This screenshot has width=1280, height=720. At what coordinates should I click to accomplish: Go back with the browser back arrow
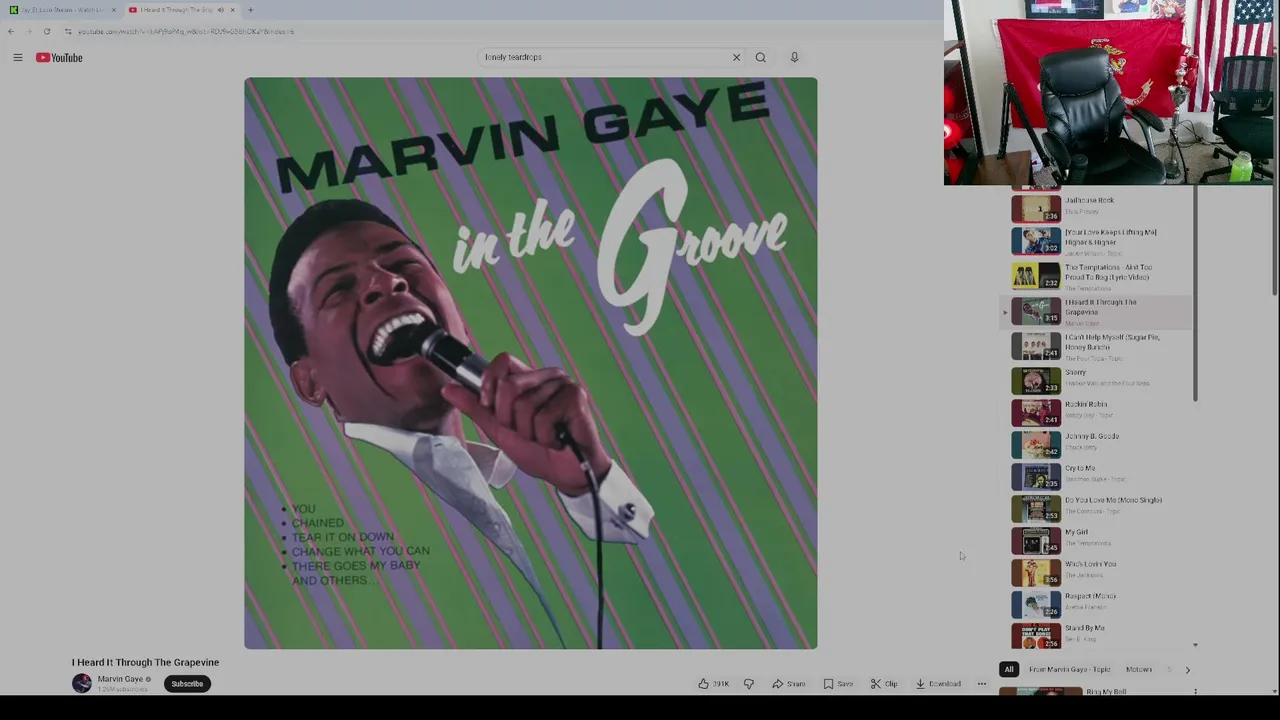point(11,31)
